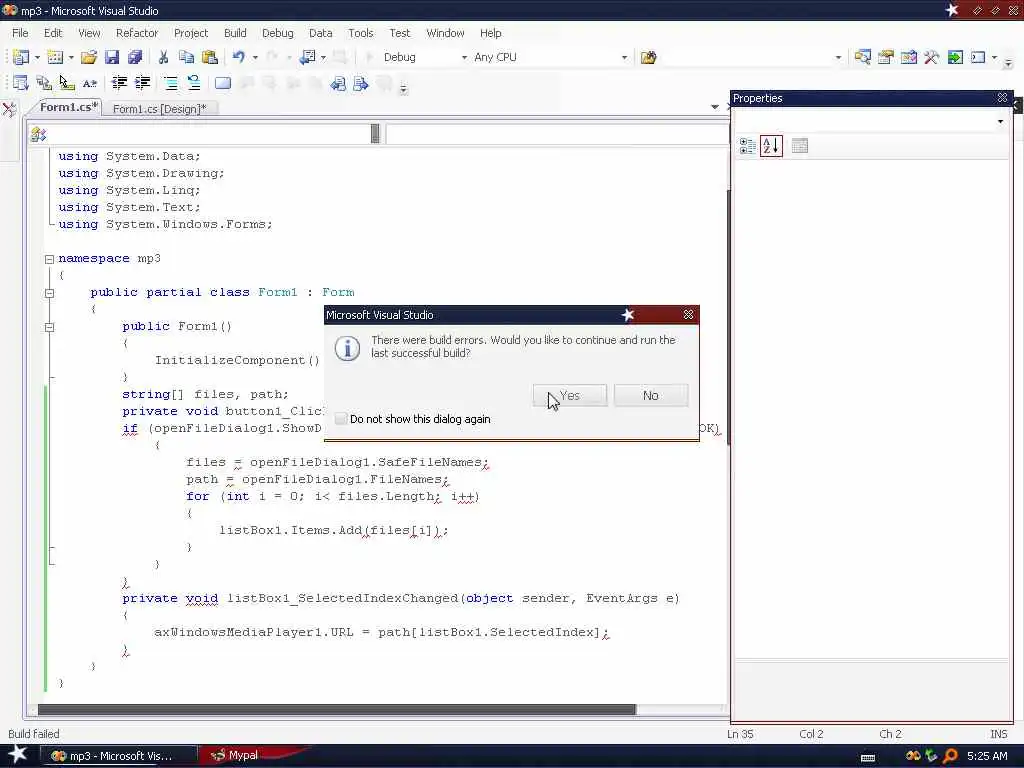The image size is (1024, 768).
Task: Click the Find in Files icon
Action: (648, 57)
